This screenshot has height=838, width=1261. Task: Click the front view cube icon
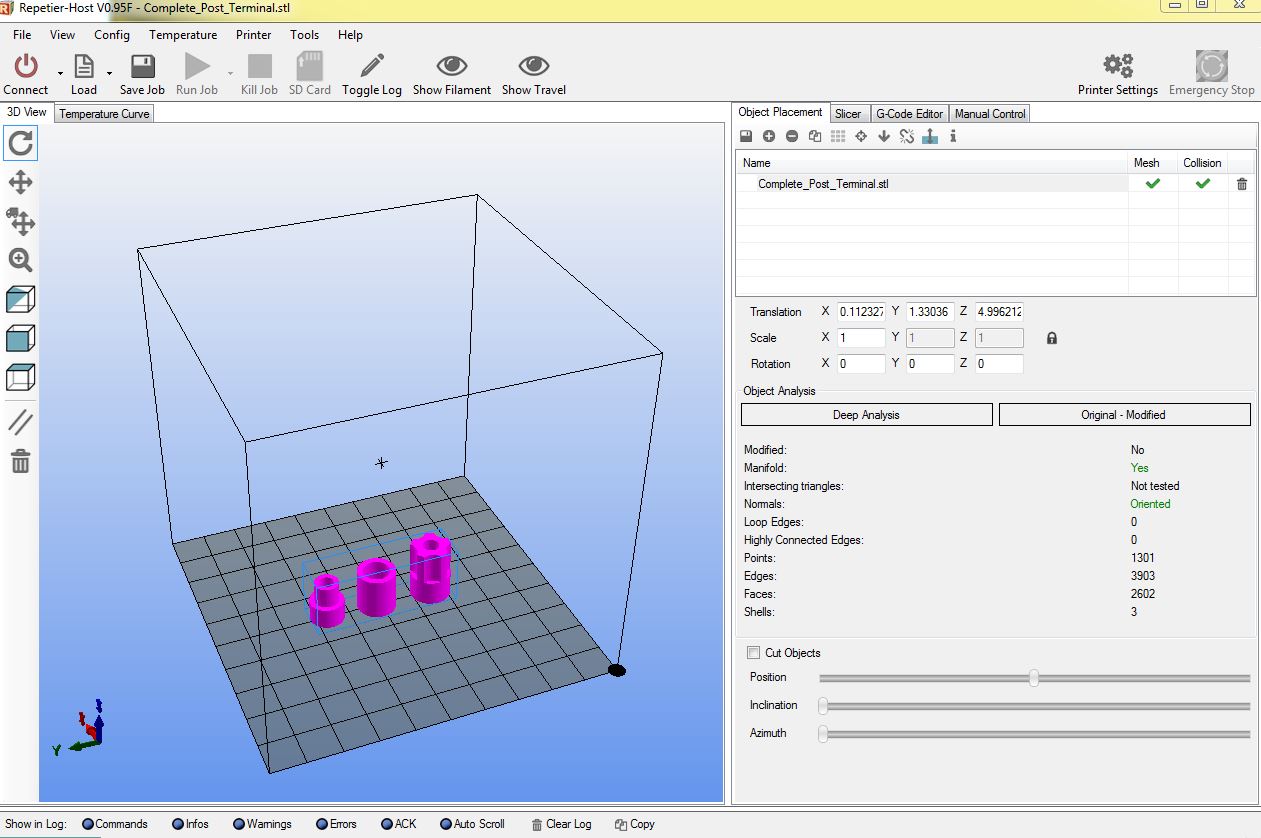[21, 338]
